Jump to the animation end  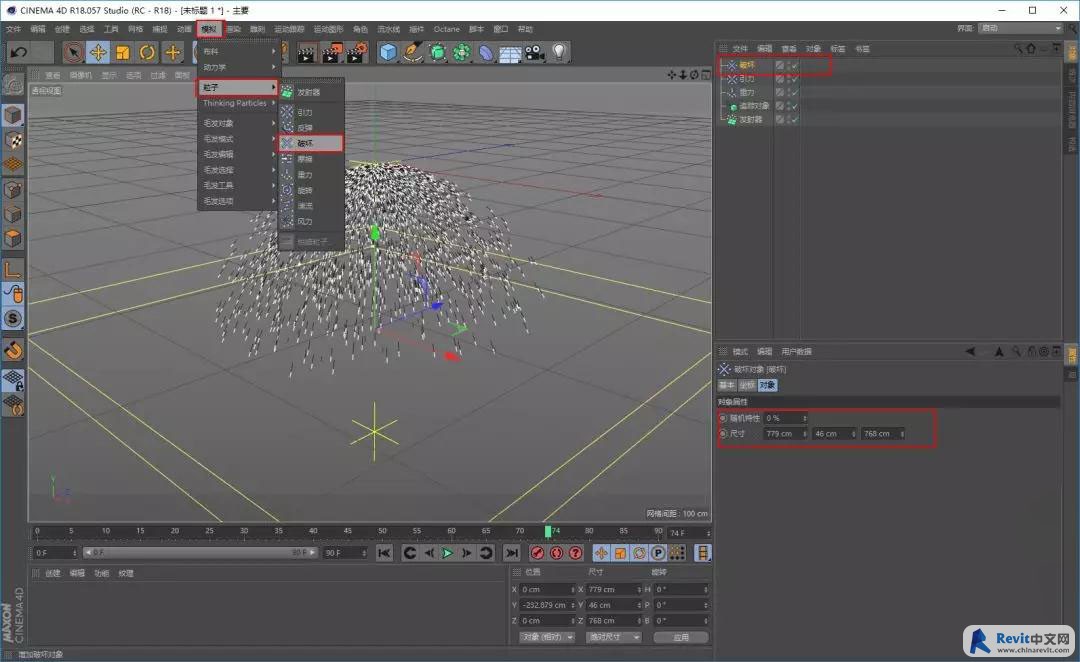coord(511,553)
